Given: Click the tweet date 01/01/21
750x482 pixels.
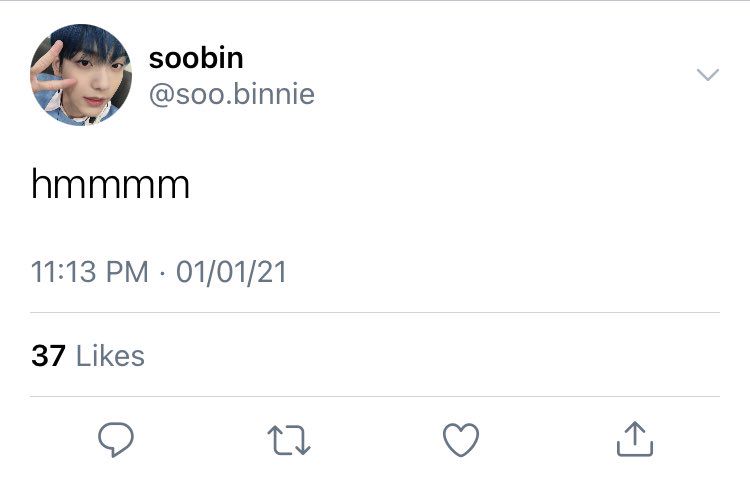Looking at the screenshot, I should click(231, 272).
